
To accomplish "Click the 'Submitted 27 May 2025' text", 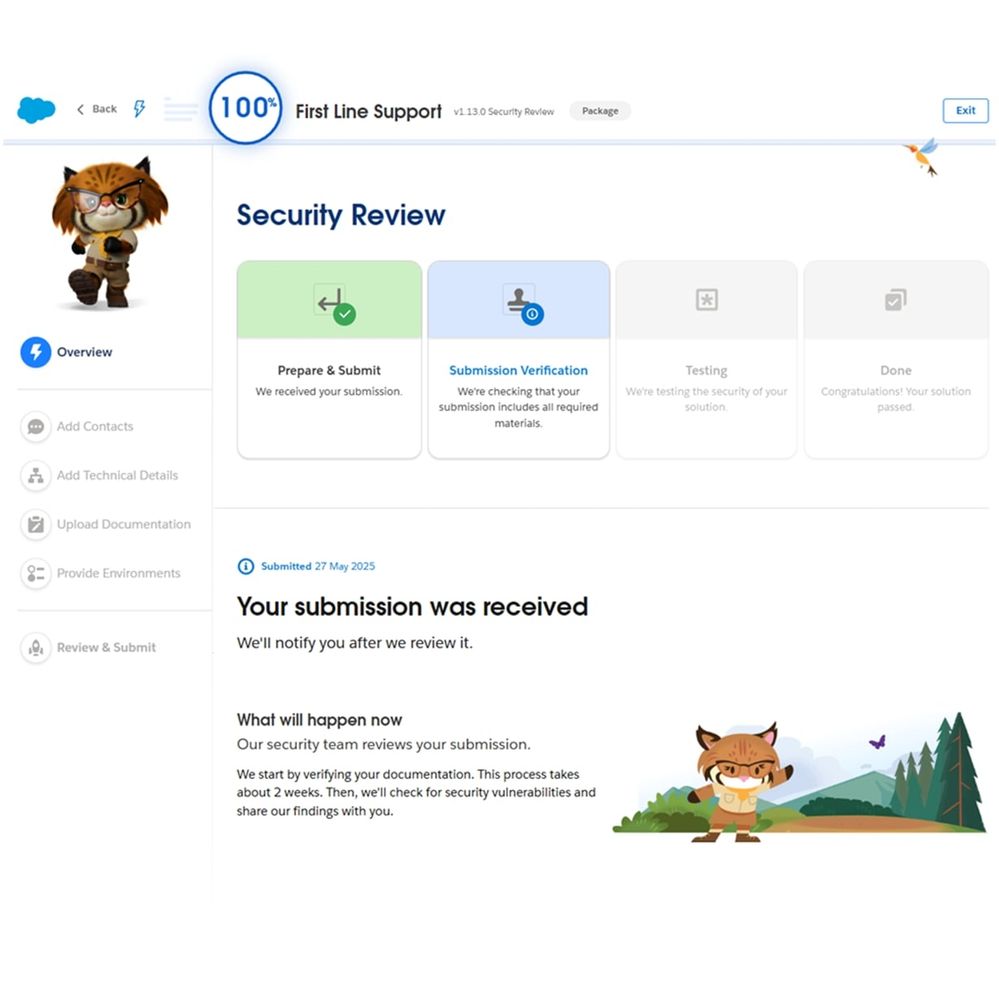I will pos(318,566).
